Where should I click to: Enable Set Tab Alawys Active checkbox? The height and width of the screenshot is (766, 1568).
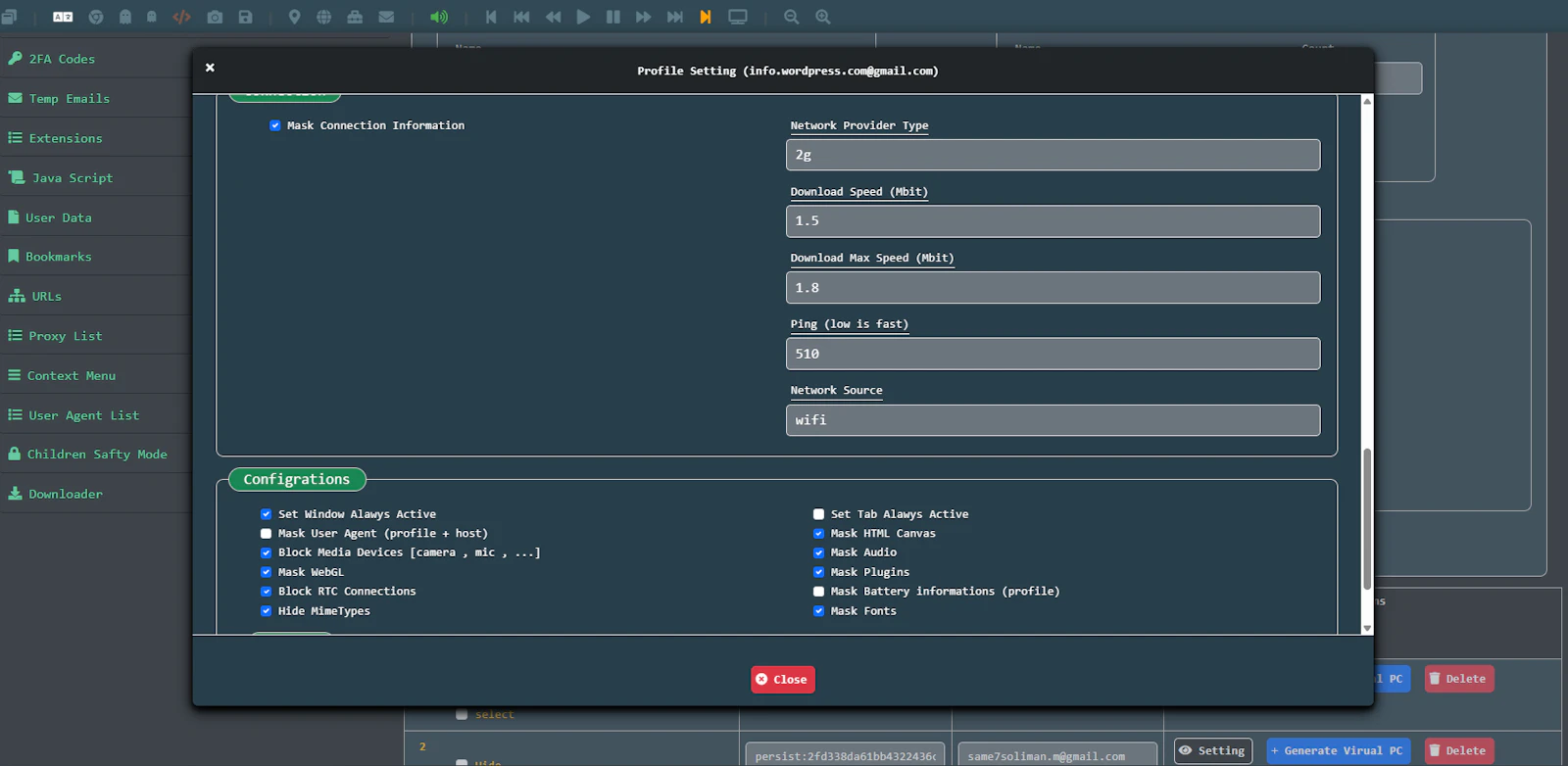(818, 514)
